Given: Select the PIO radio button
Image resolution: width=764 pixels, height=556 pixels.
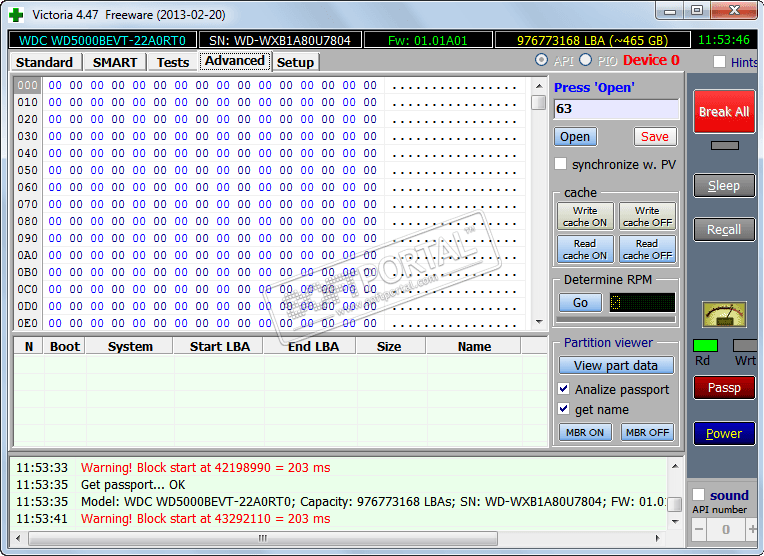Looking at the screenshot, I should pos(586,60).
